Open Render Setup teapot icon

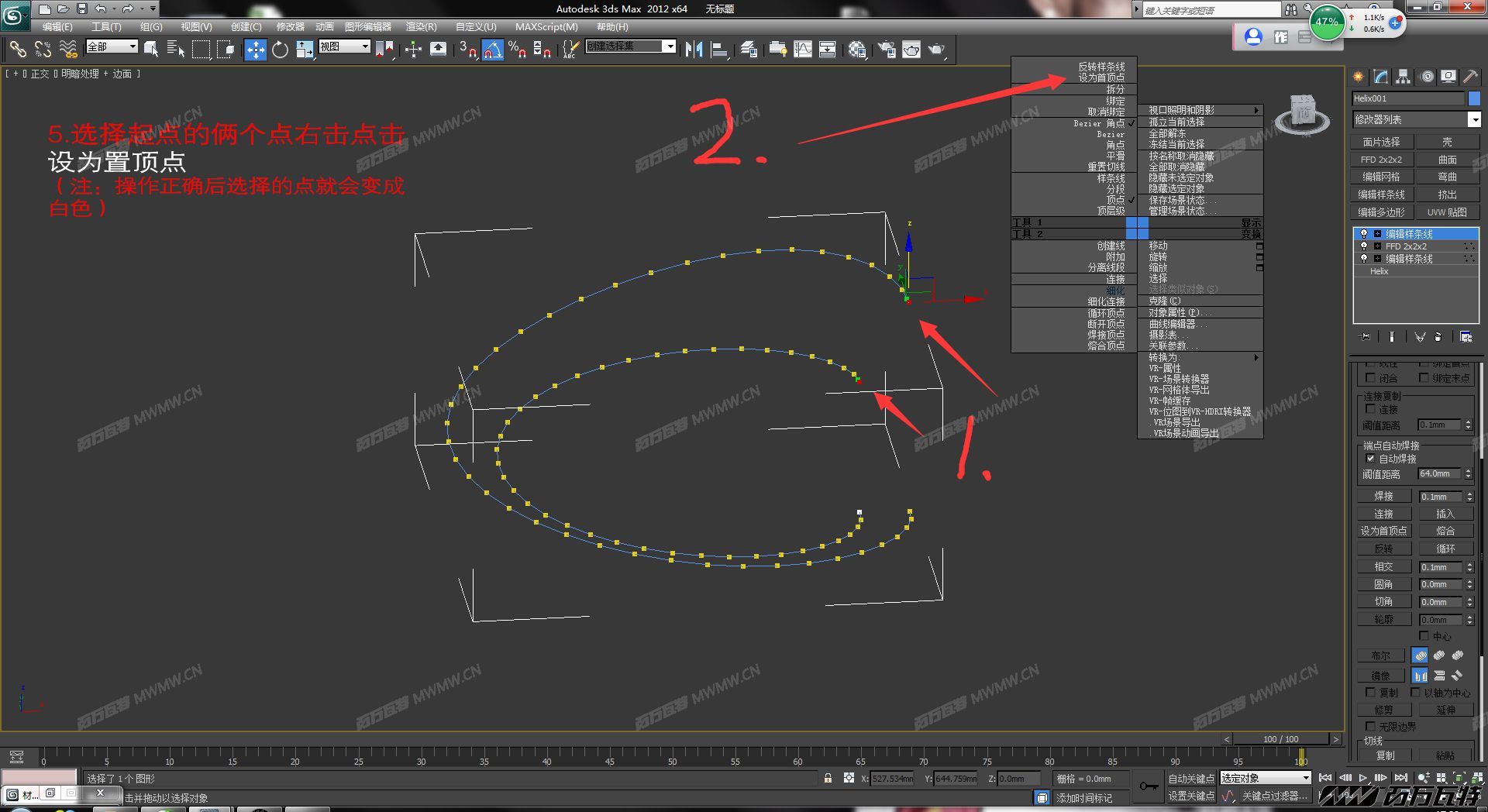887,50
